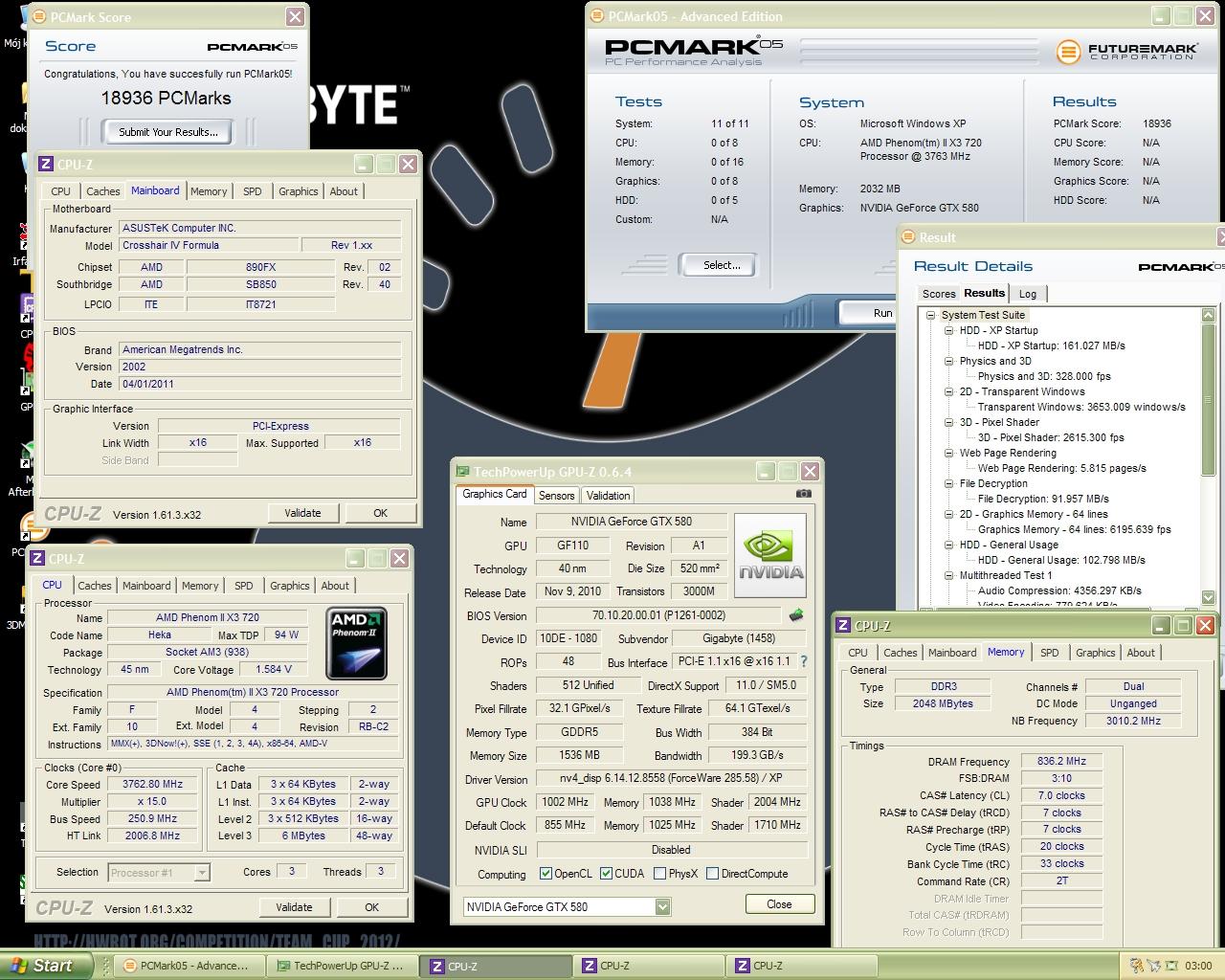This screenshot has height=980, width=1225.
Task: Collapse the Web Page Rendering node
Action: pyautogui.click(x=948, y=453)
